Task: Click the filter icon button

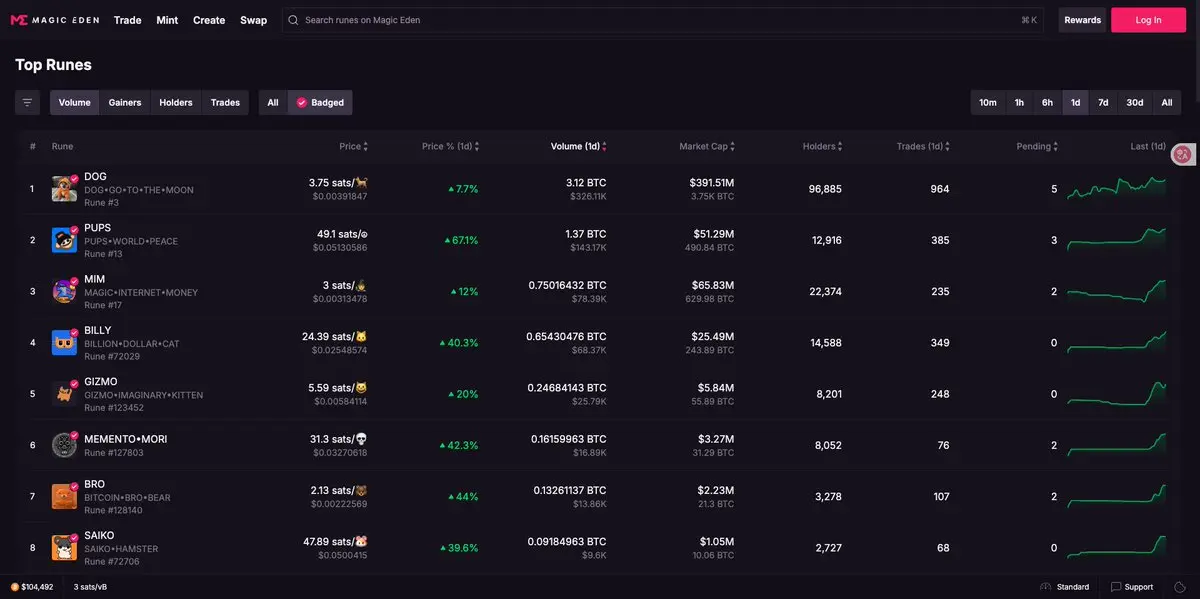Action: coord(28,102)
